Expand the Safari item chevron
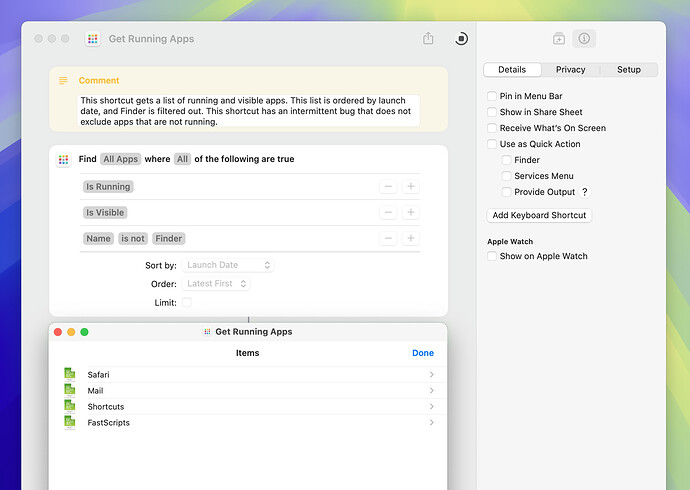This screenshot has height=490, width=690. point(431,374)
